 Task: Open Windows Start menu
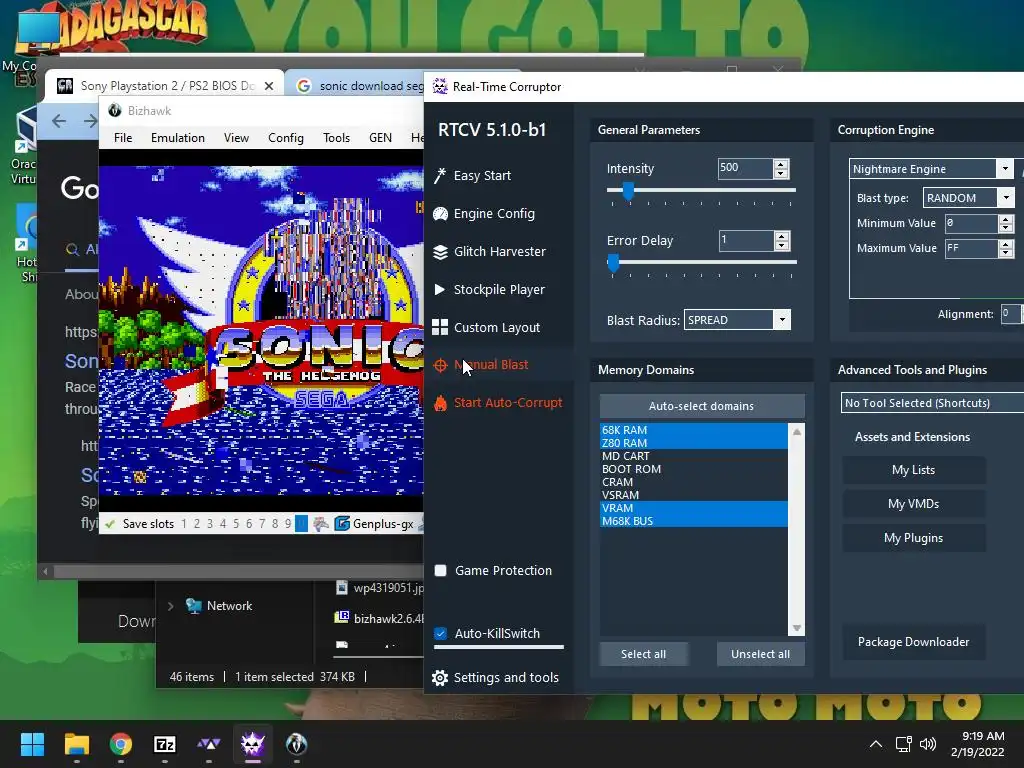pyautogui.click(x=32, y=744)
